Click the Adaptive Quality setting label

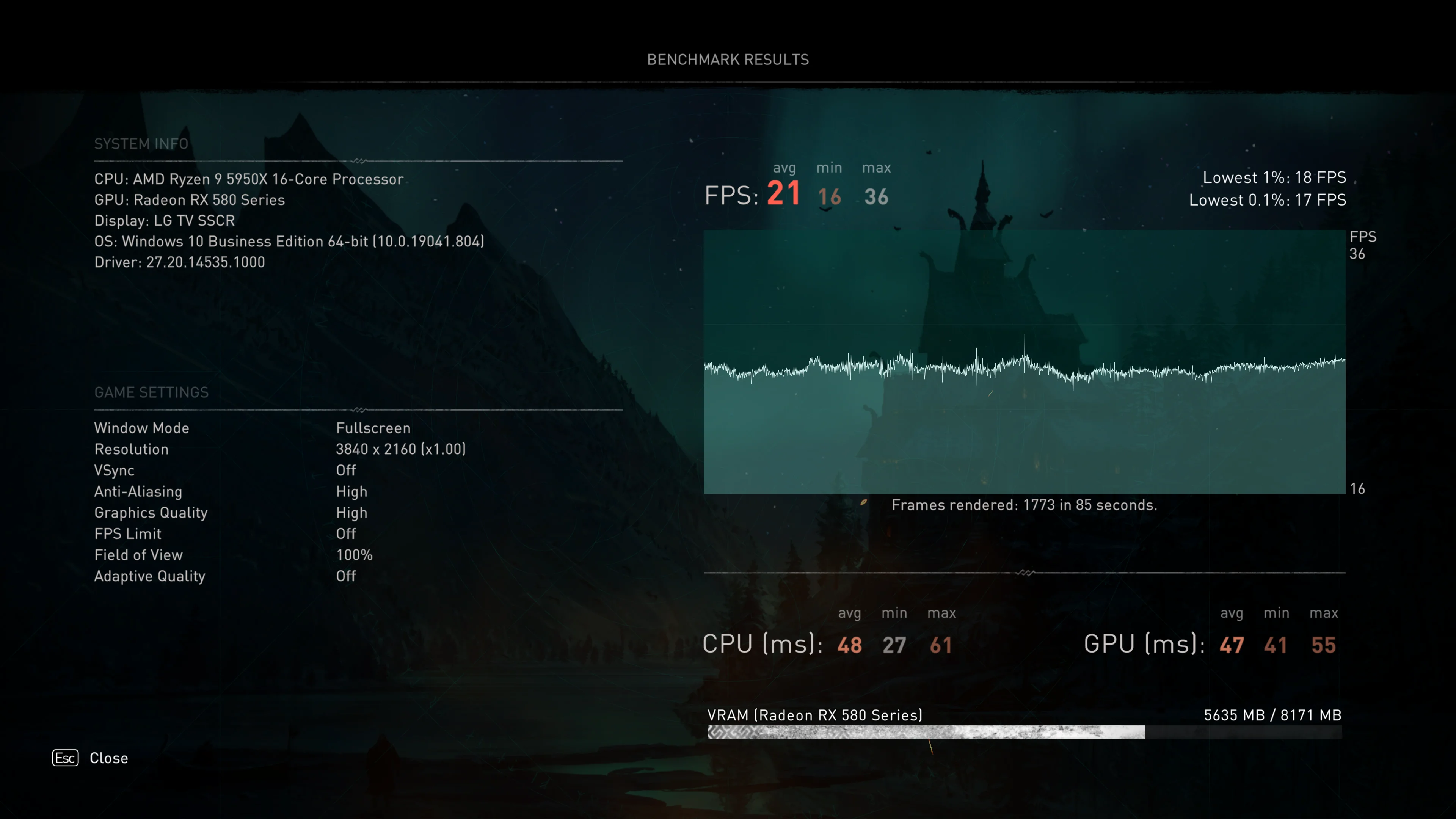(x=150, y=576)
